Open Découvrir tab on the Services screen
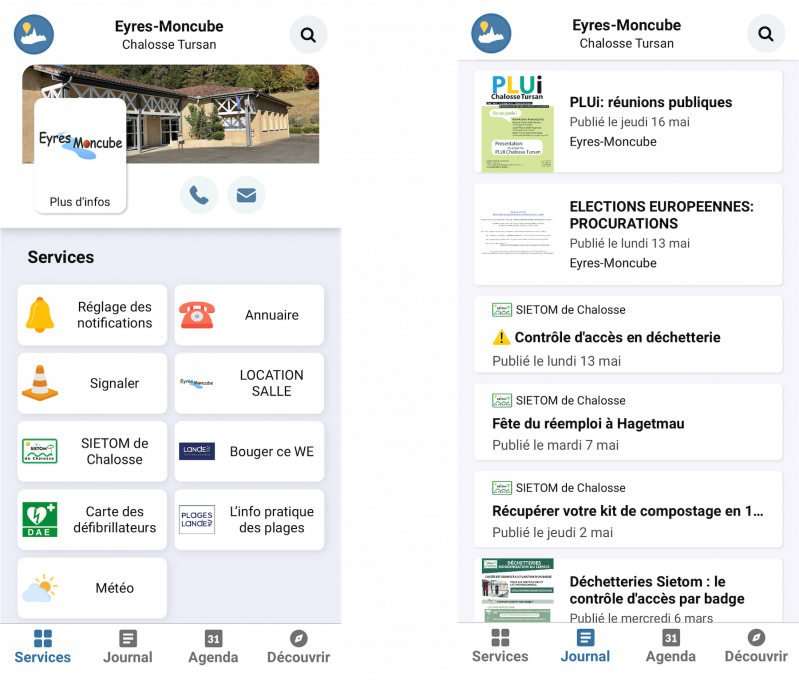Screen dimensions: 799x684 click(299, 647)
